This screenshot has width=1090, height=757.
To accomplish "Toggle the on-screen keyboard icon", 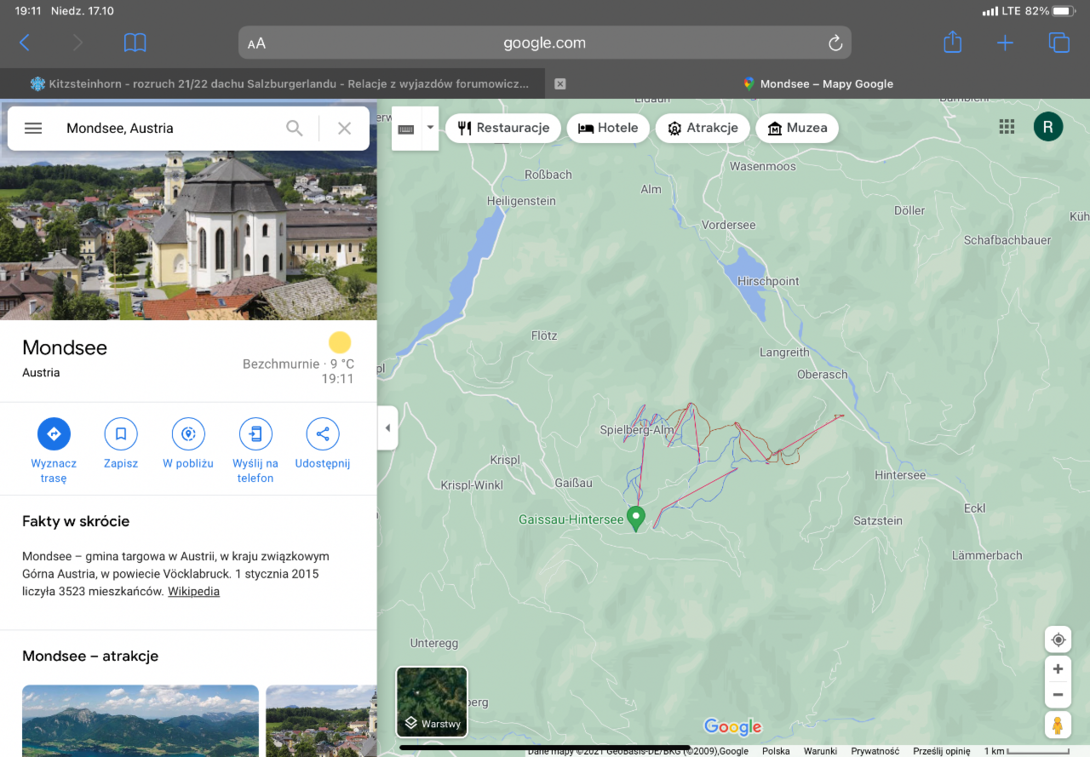I will pyautogui.click(x=407, y=129).
